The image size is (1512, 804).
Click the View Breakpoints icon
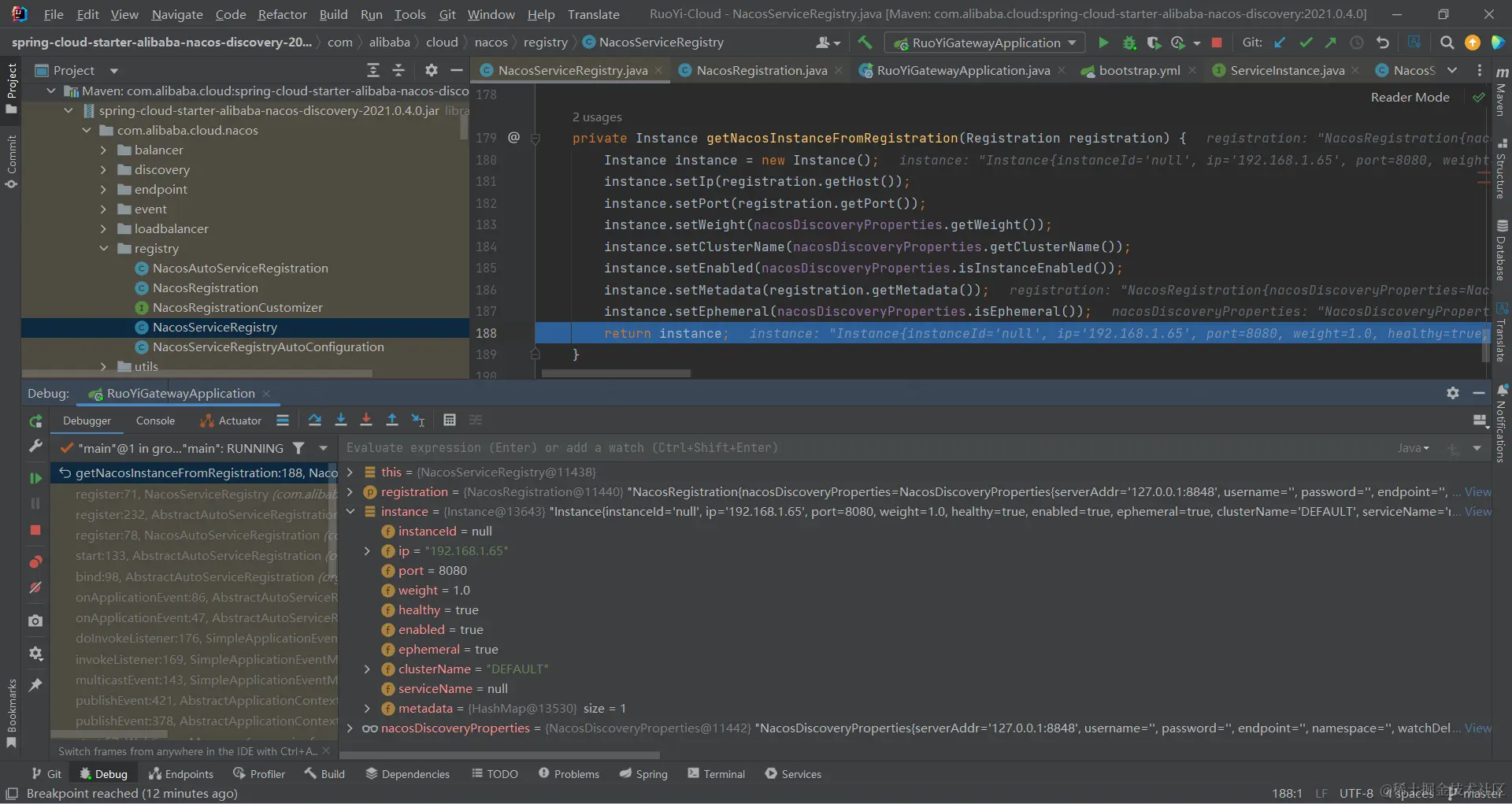(x=35, y=562)
